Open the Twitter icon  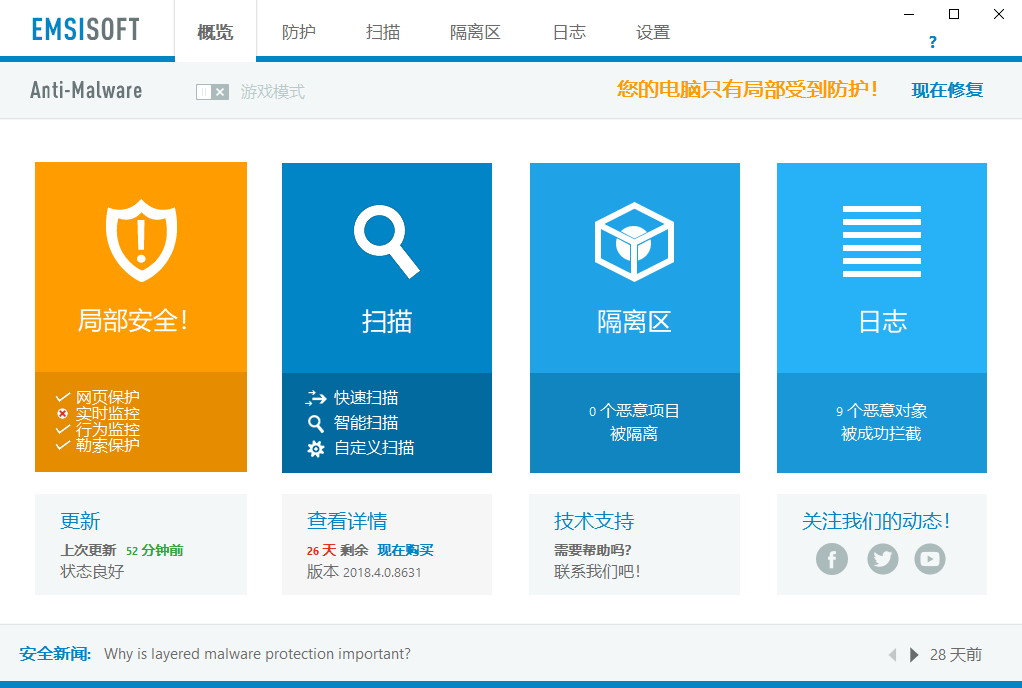(x=883, y=558)
